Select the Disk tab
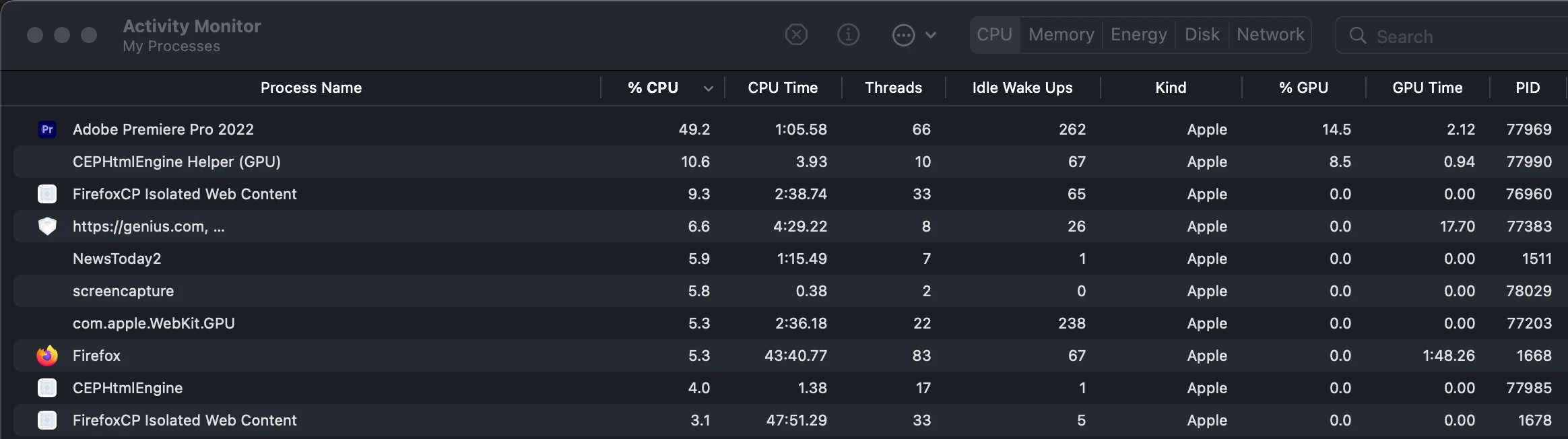The image size is (1568, 439). [x=1202, y=34]
